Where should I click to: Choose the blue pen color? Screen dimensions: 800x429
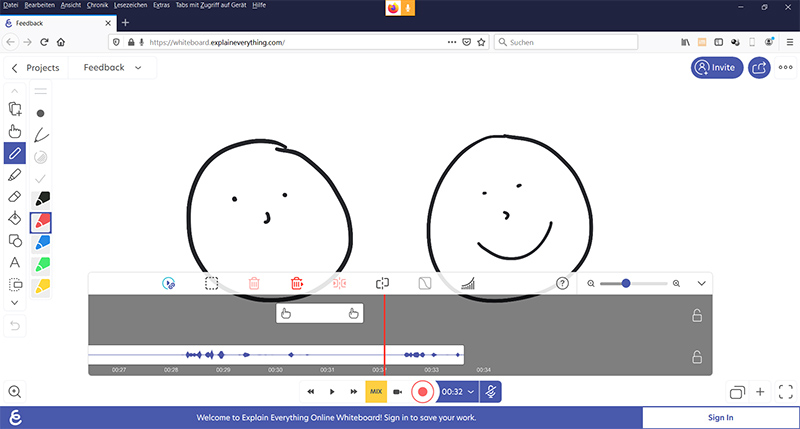pos(41,243)
